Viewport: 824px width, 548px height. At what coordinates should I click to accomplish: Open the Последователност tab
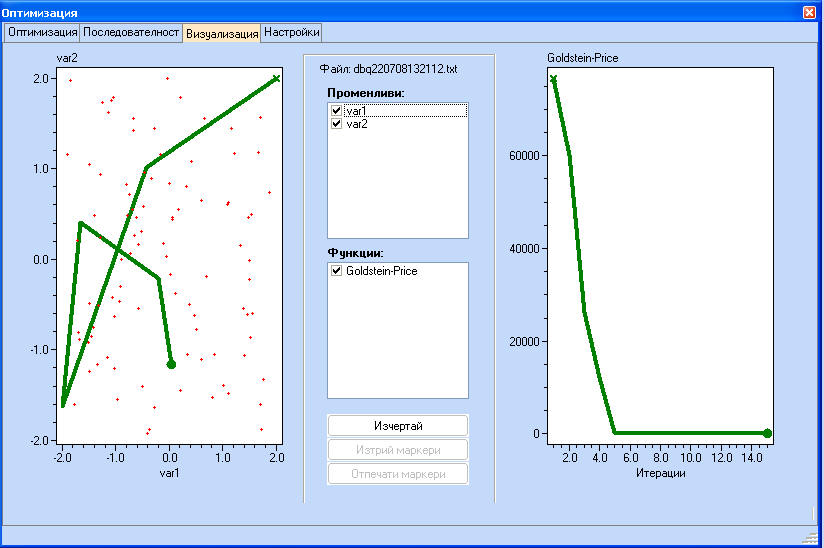click(x=131, y=32)
